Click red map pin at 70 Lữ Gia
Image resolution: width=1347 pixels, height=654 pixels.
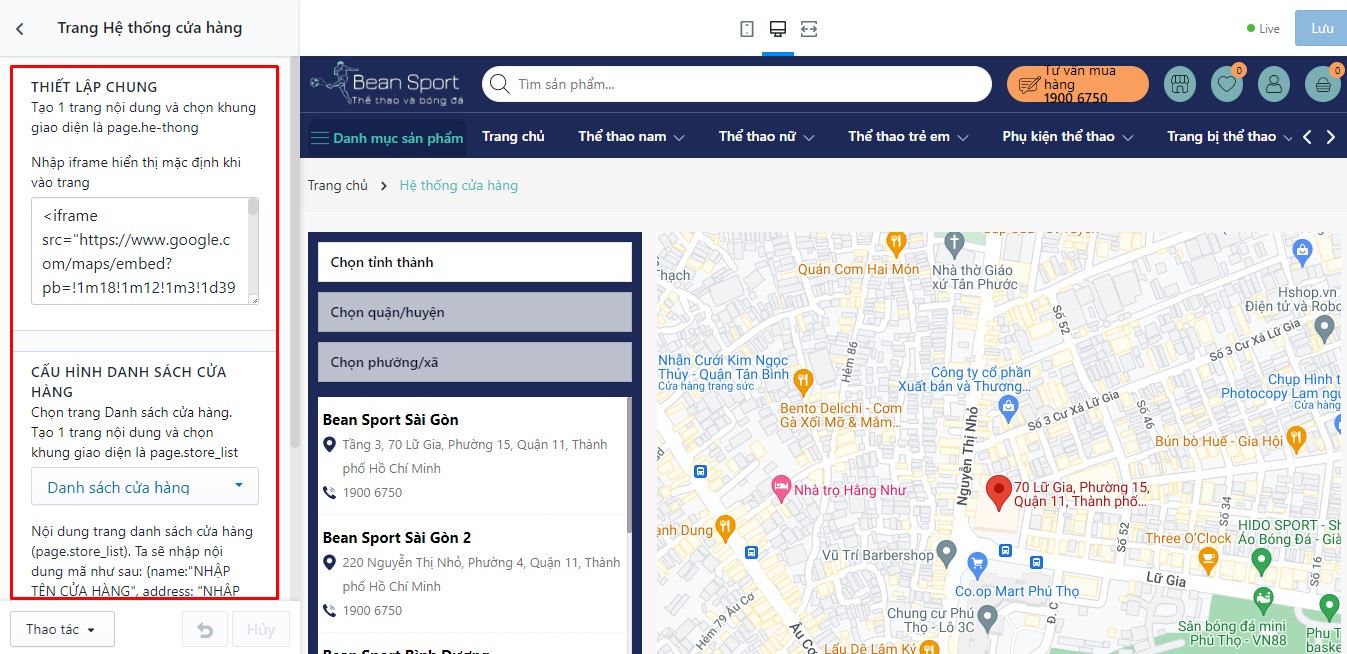(998, 492)
